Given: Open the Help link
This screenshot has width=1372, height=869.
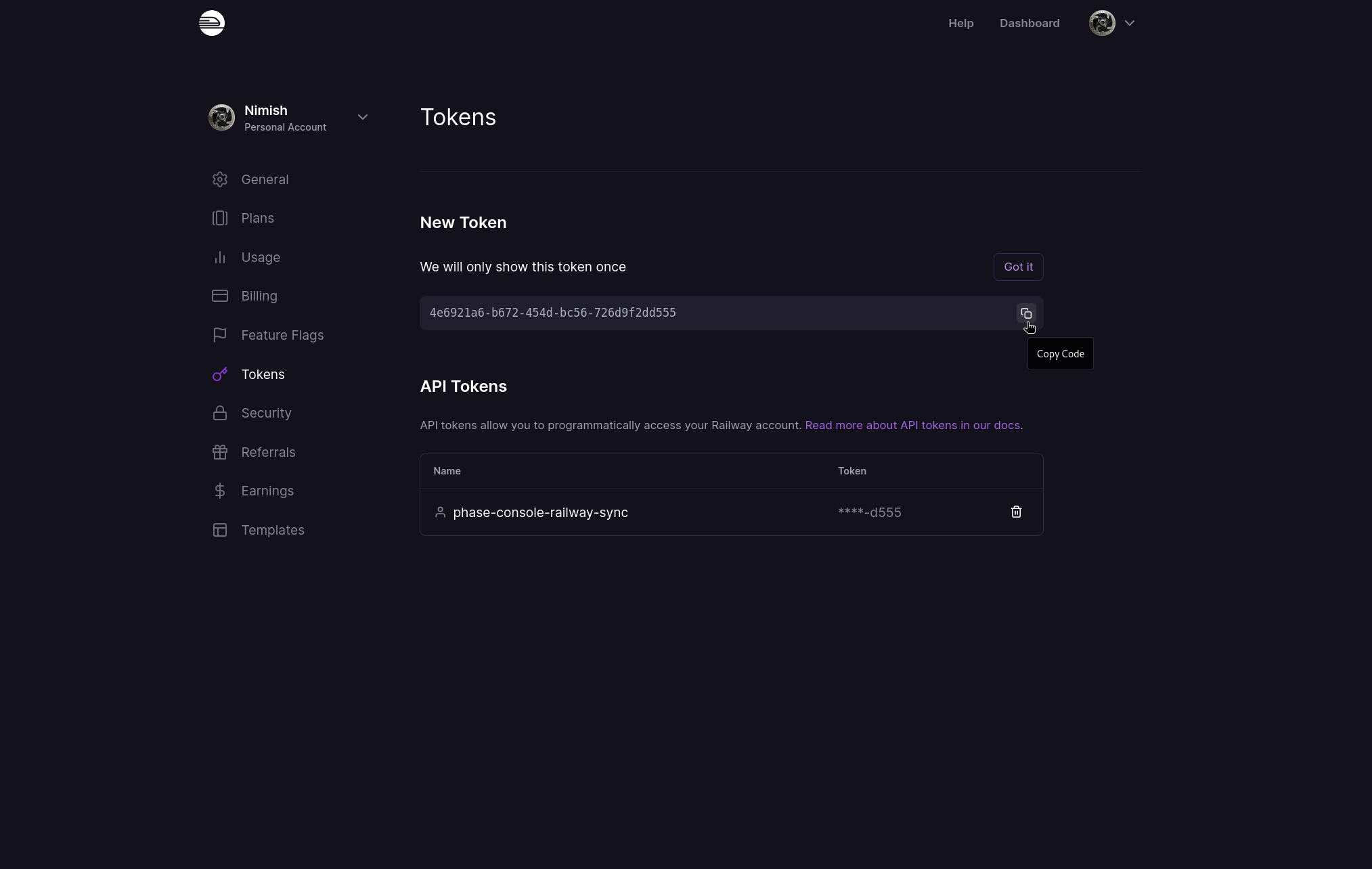Looking at the screenshot, I should point(960,23).
